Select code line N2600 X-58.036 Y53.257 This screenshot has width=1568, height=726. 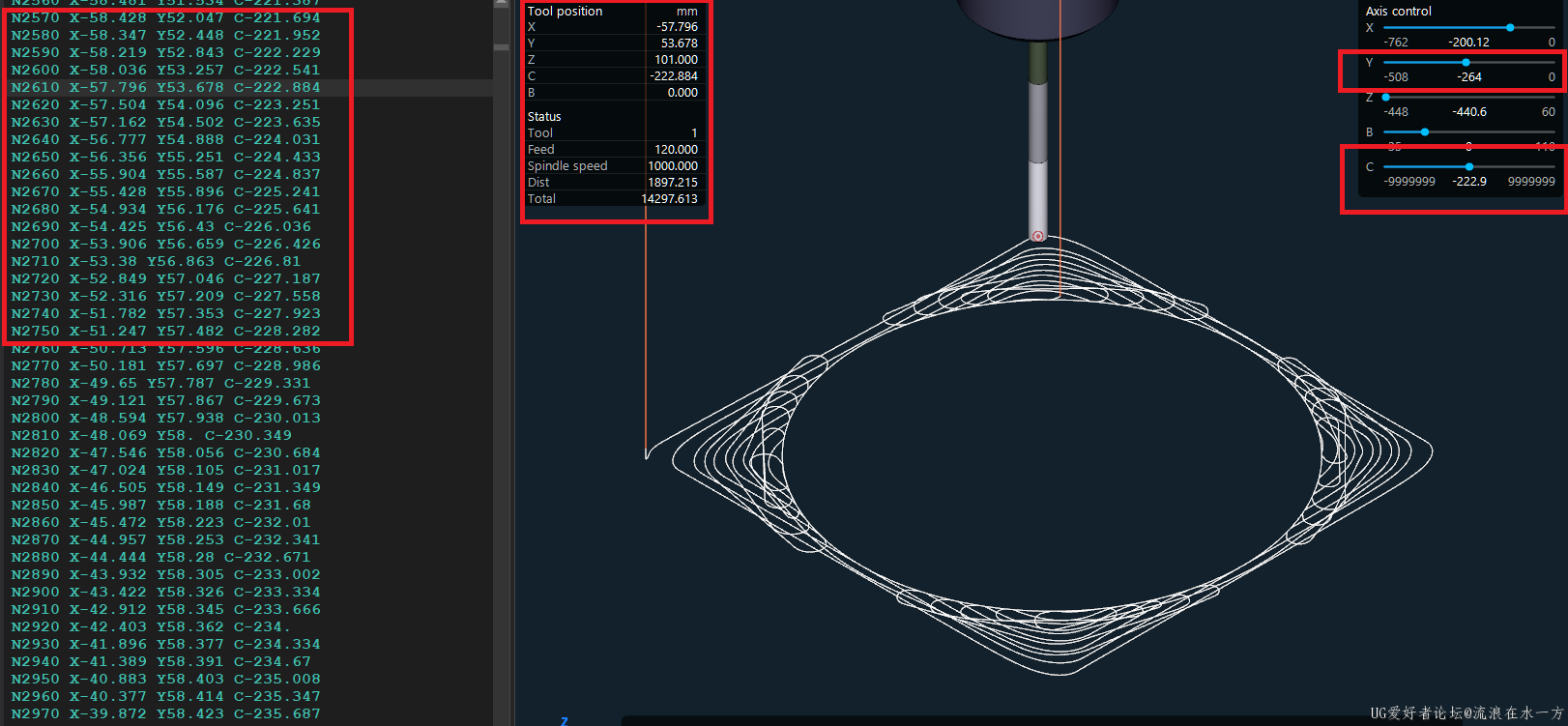point(165,70)
